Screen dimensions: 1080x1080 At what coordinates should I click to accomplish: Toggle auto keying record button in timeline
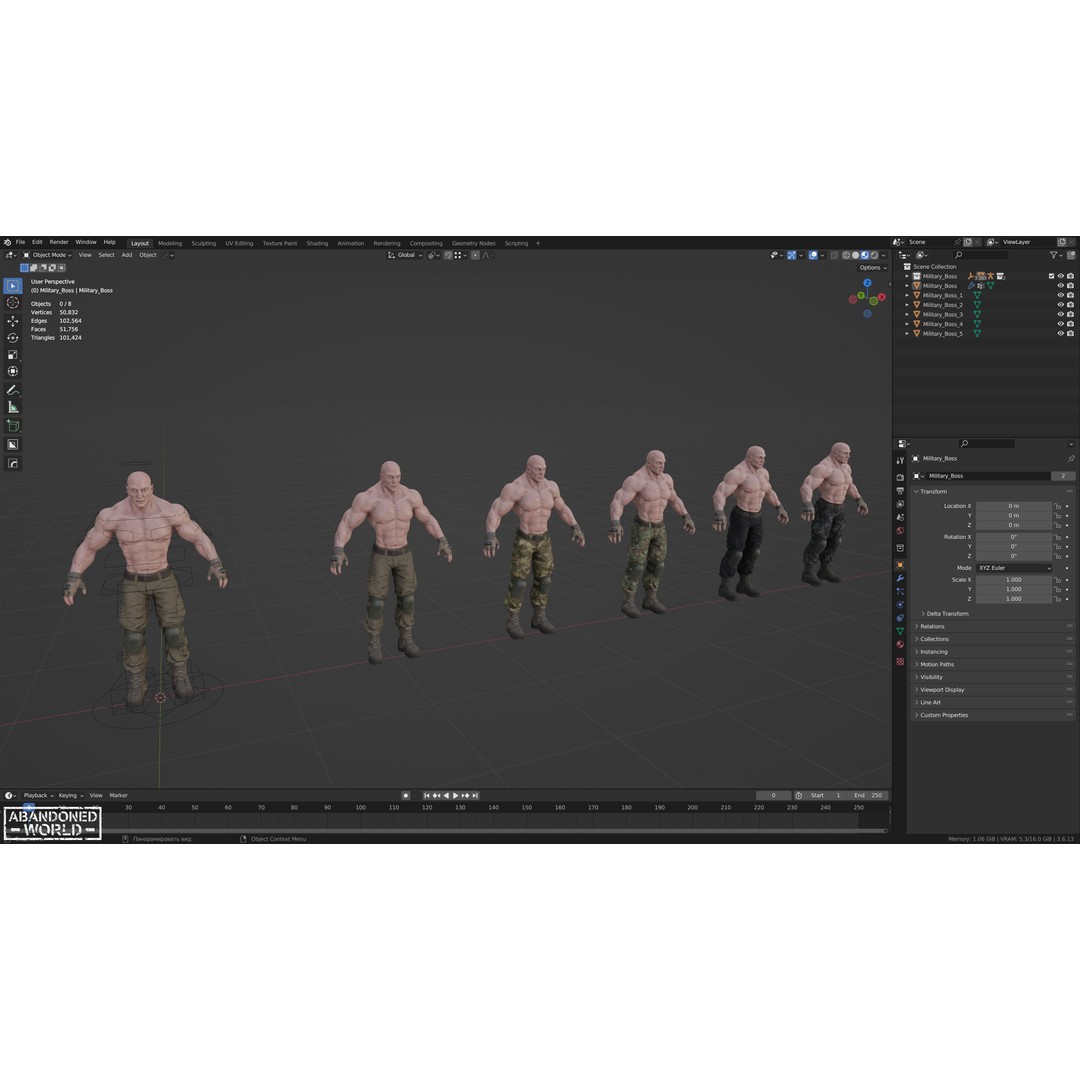406,796
